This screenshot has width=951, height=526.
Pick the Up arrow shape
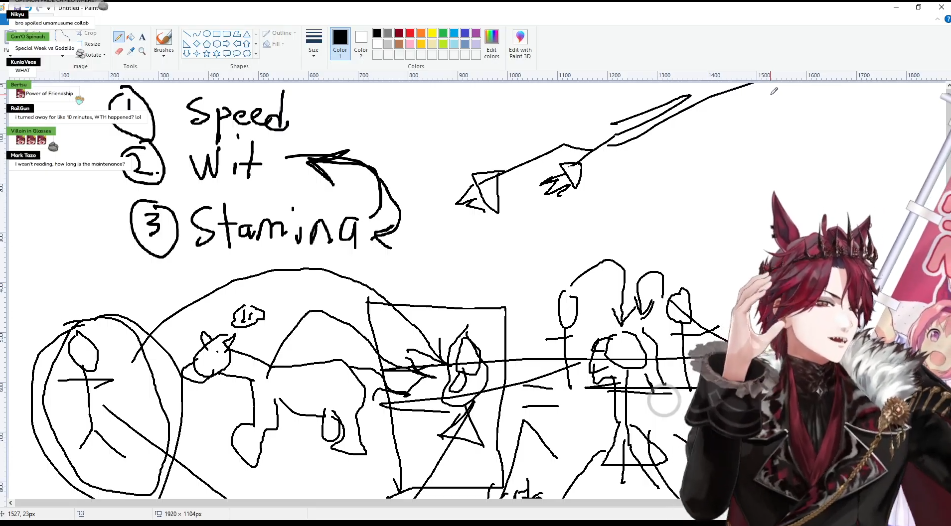click(247, 44)
